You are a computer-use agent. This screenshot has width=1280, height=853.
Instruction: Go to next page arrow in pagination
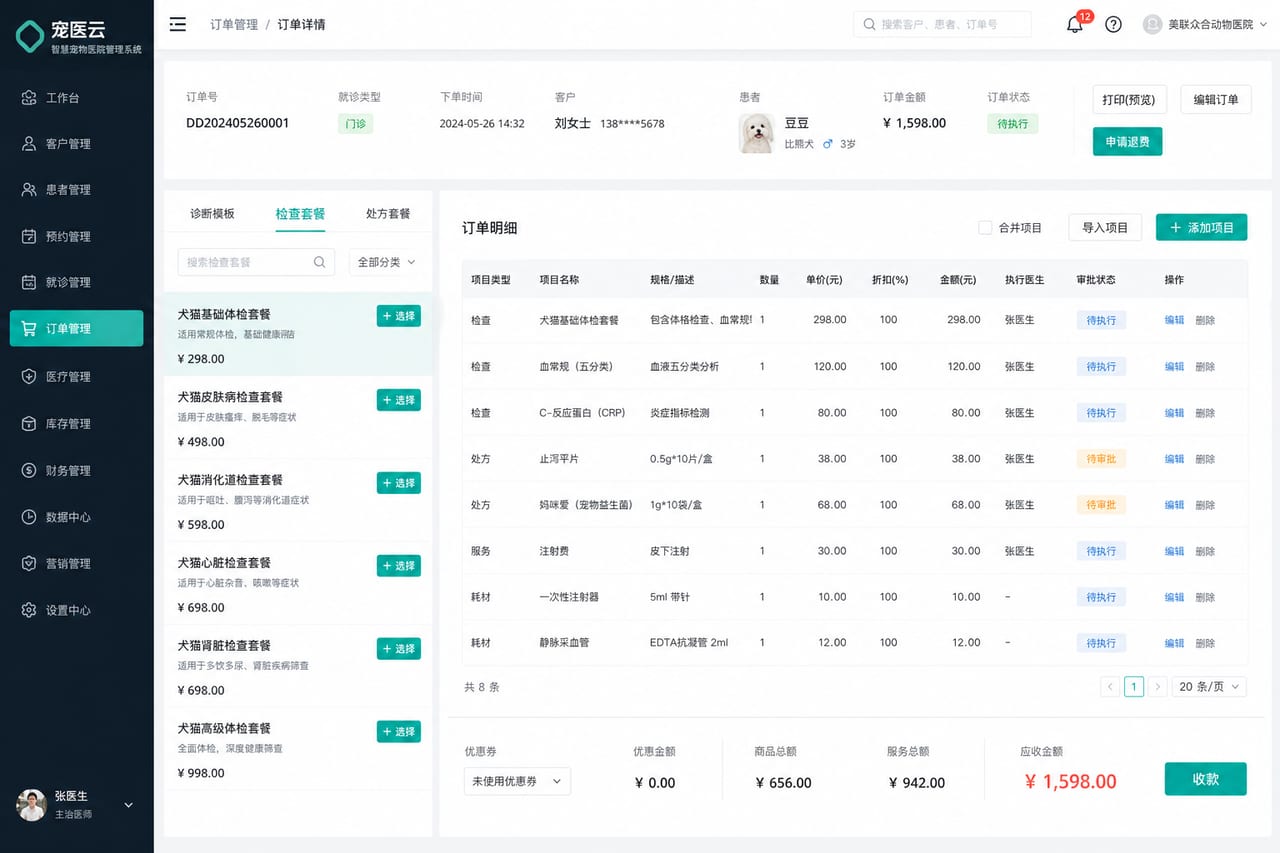point(1157,687)
